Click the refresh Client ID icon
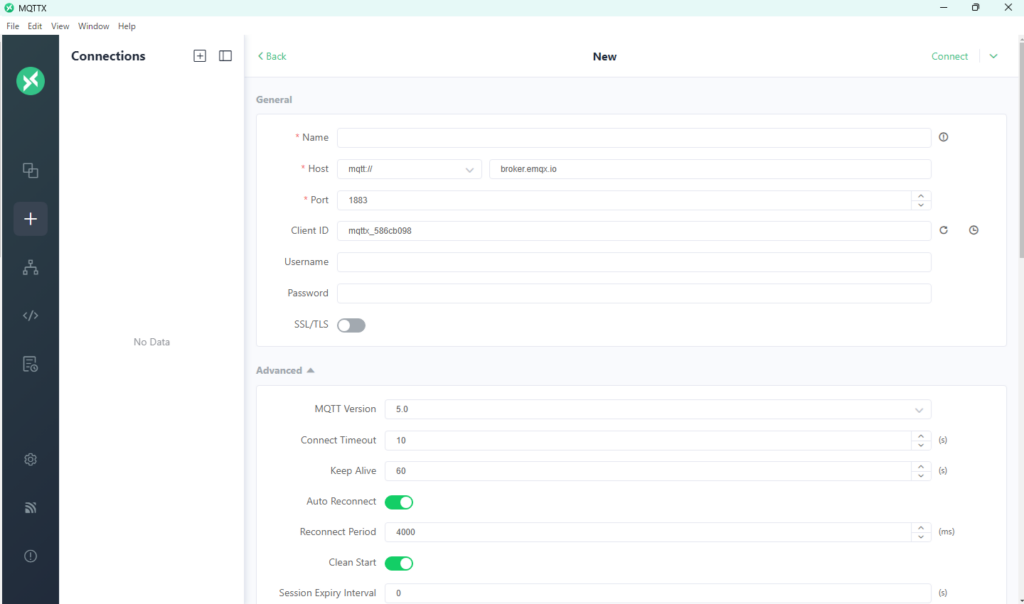This screenshot has width=1024, height=604. tap(943, 231)
